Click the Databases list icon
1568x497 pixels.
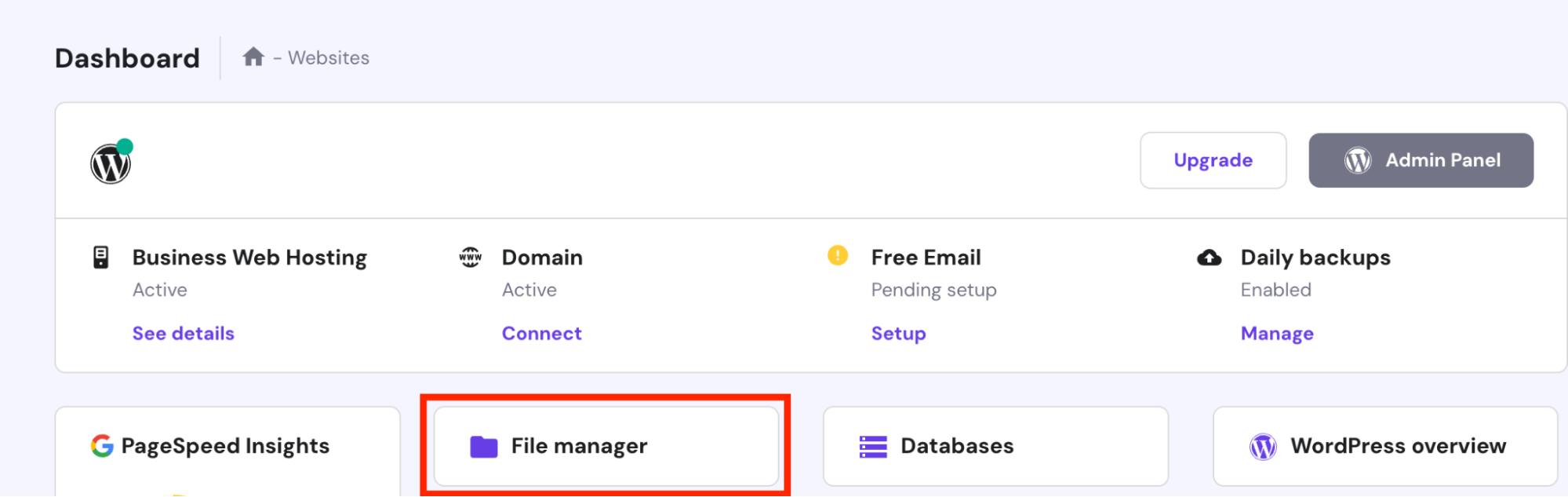tap(873, 447)
